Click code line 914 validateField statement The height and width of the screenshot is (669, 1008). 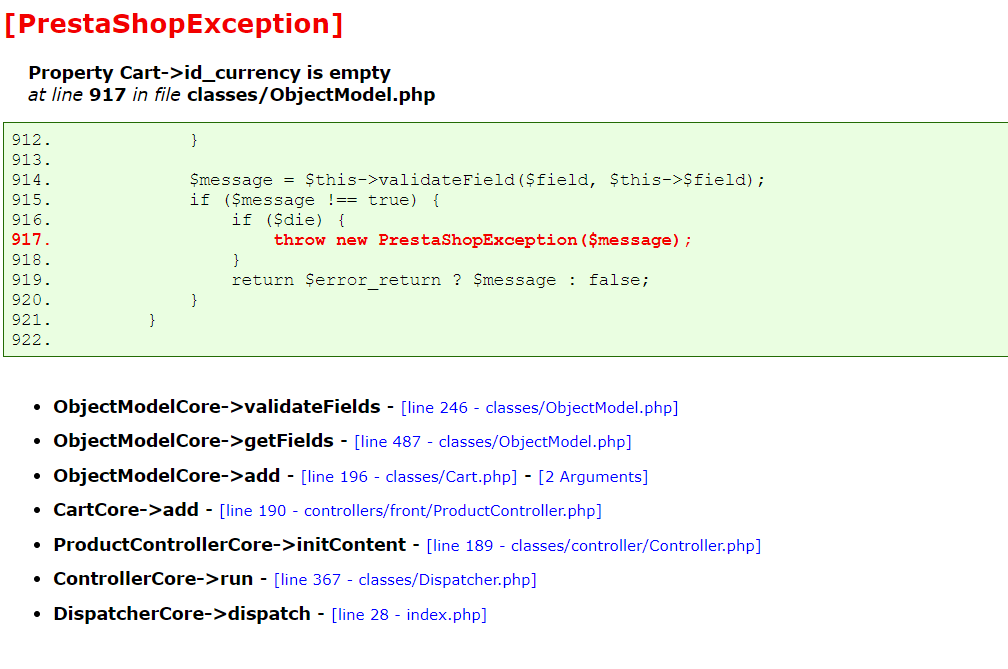pyautogui.click(x=477, y=180)
